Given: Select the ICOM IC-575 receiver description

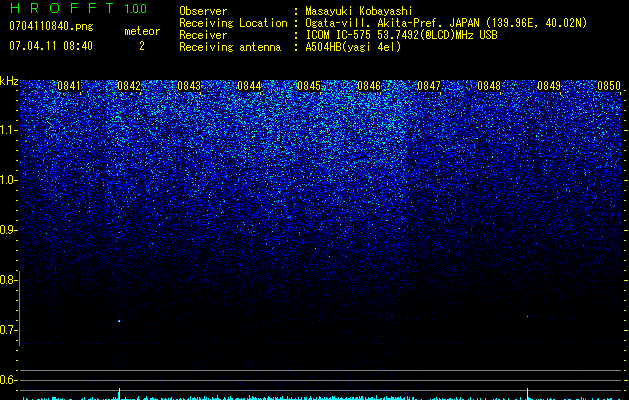Looking at the screenshot, I should 402,35.
